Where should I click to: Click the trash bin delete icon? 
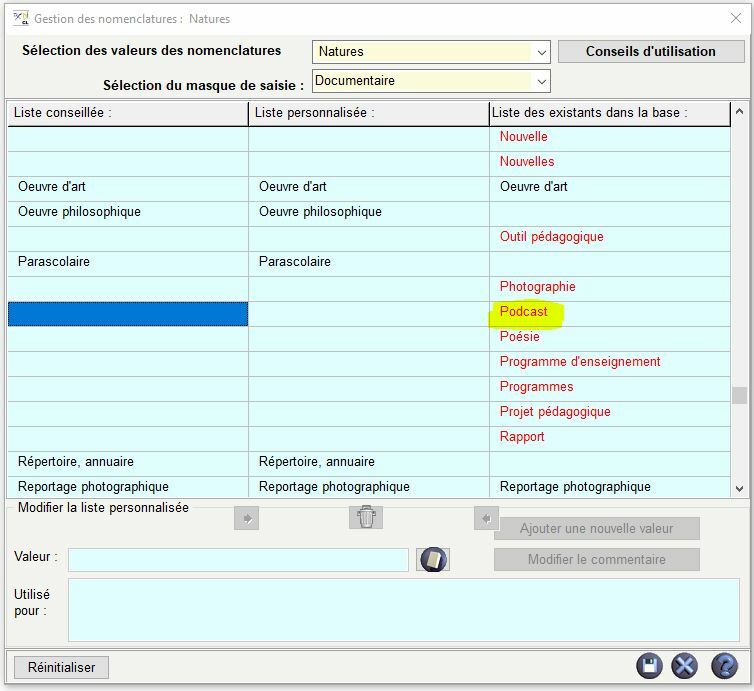(x=366, y=517)
